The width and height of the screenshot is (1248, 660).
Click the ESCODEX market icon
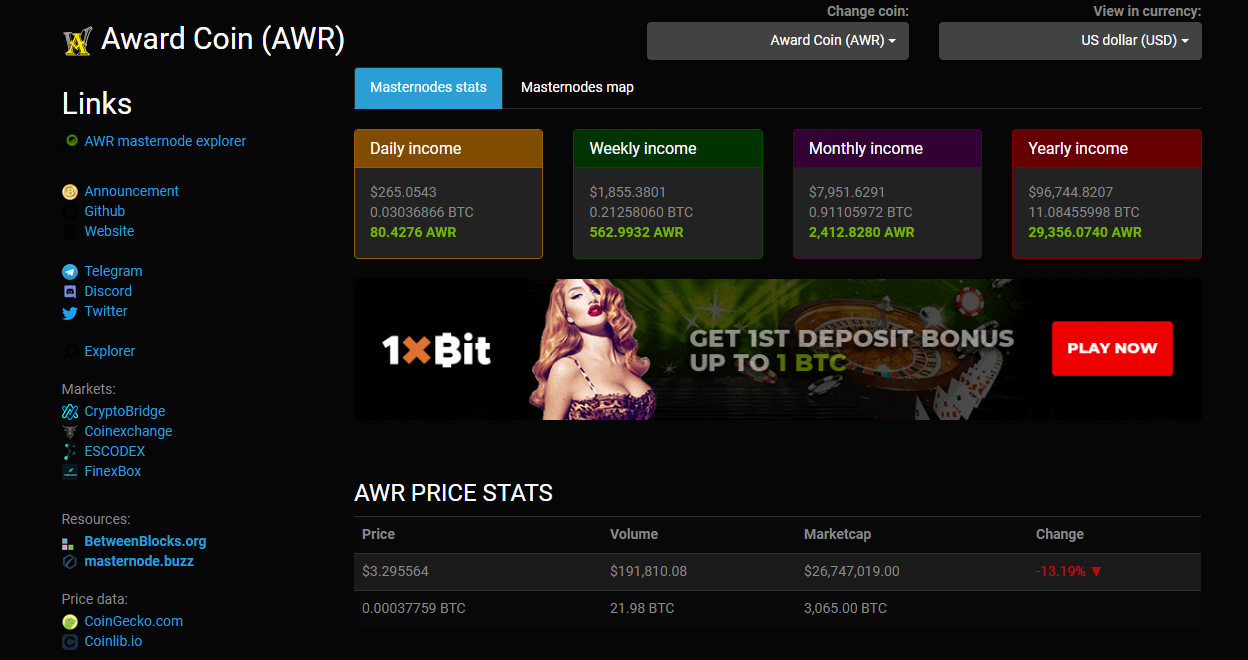tap(70, 452)
